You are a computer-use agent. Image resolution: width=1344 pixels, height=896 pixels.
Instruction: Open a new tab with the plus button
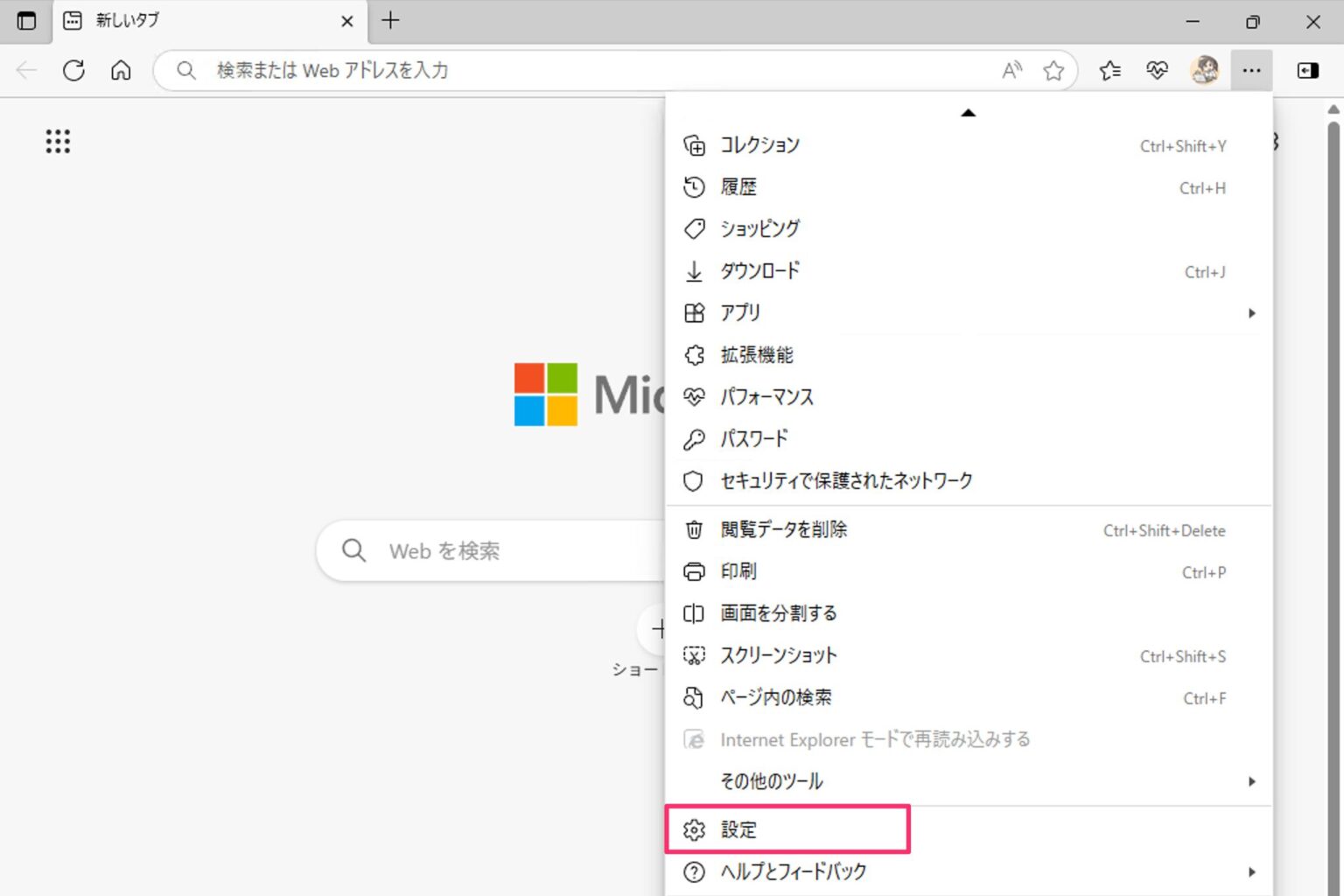coord(390,20)
